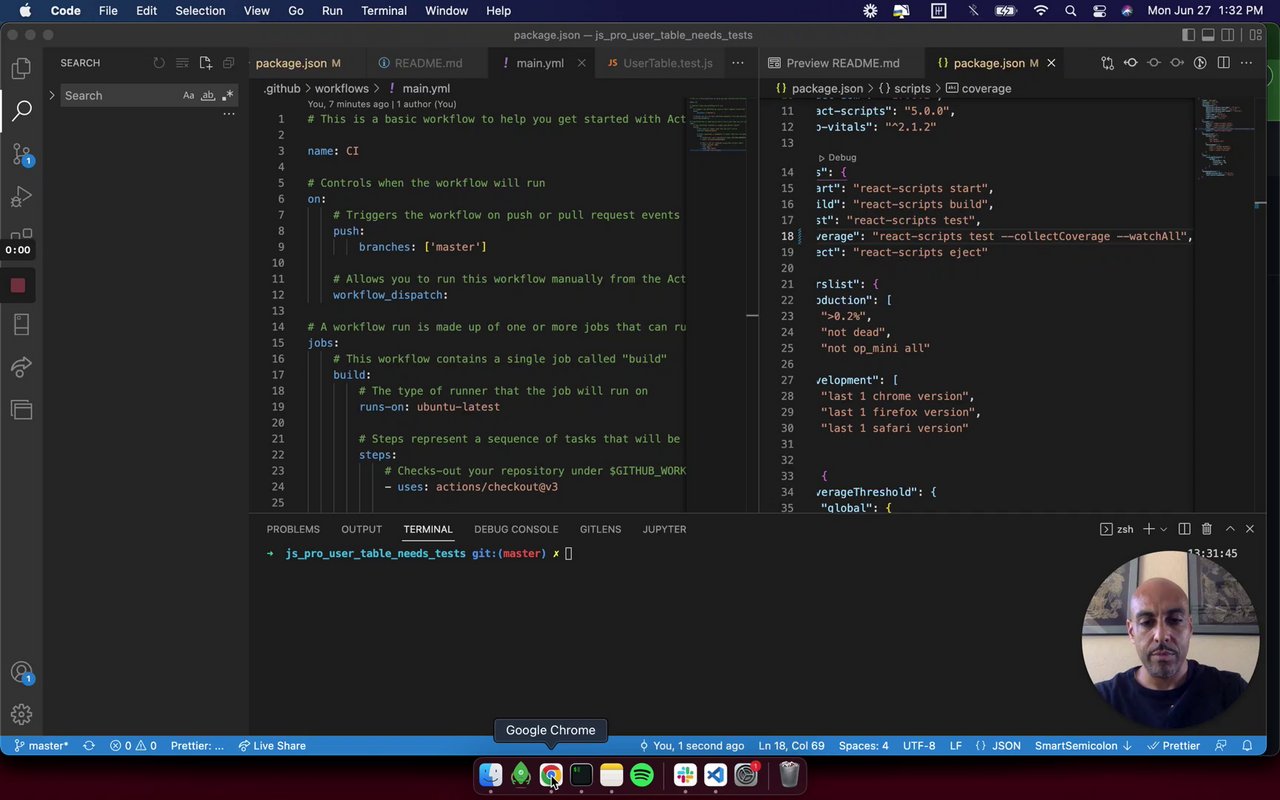Open the Source Control view

click(x=21, y=154)
